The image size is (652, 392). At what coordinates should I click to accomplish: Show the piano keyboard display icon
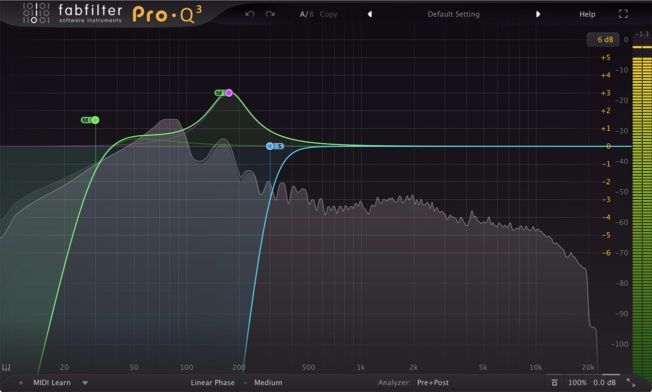click(6, 367)
